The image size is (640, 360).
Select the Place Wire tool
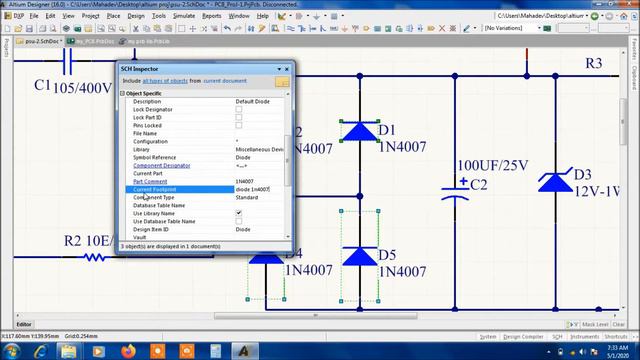290,29
